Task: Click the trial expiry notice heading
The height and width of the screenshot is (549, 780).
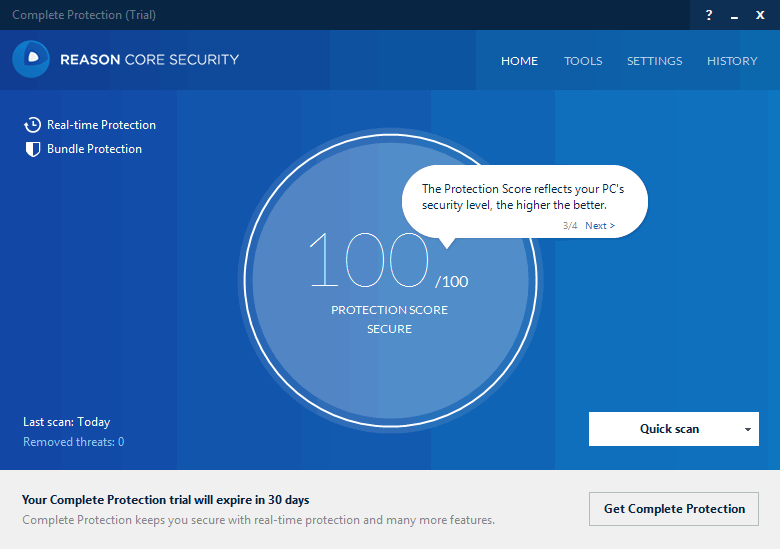Action: pos(166,500)
